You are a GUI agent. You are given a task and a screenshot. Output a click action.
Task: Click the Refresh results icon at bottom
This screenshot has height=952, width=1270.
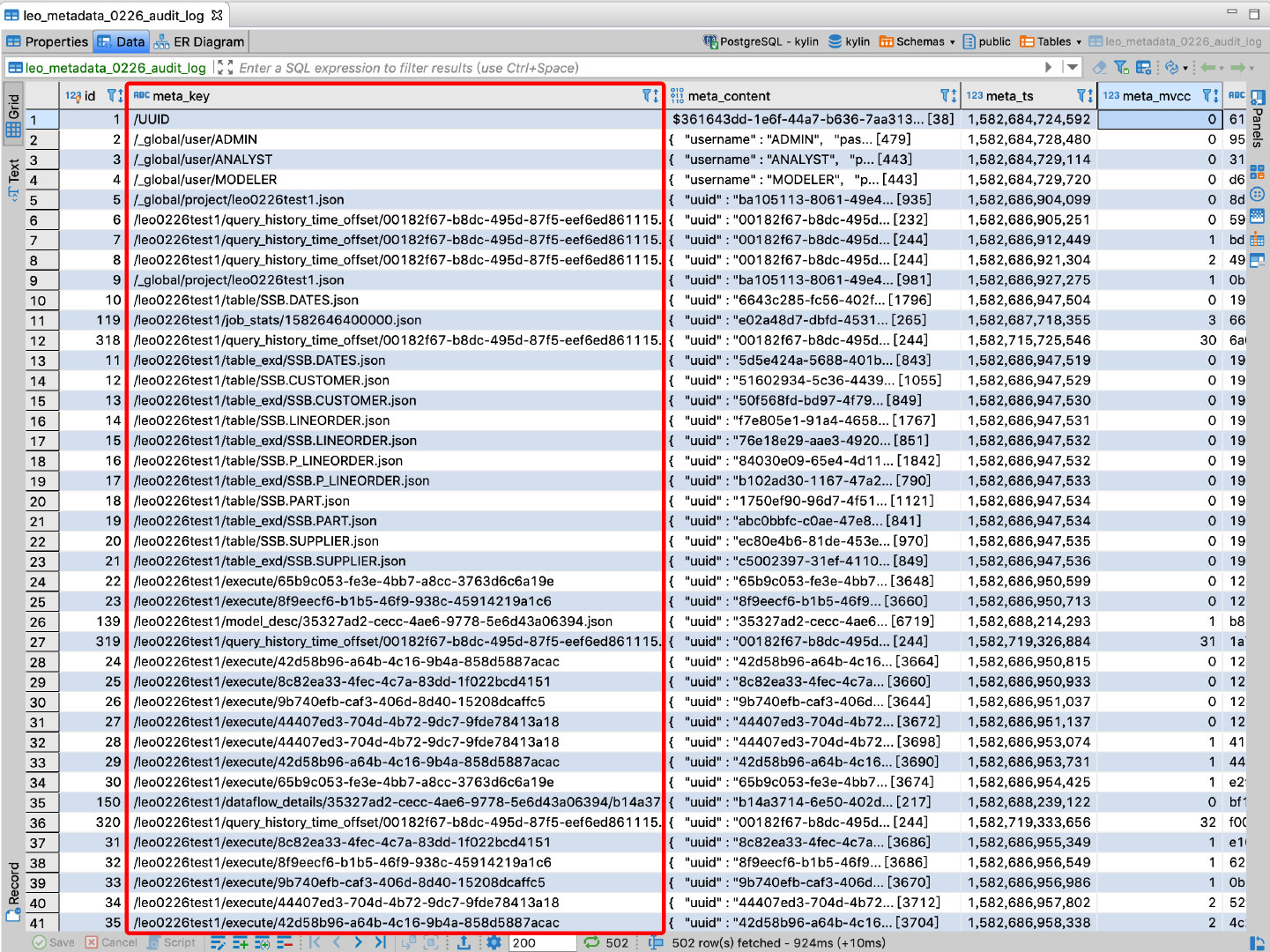(591, 942)
